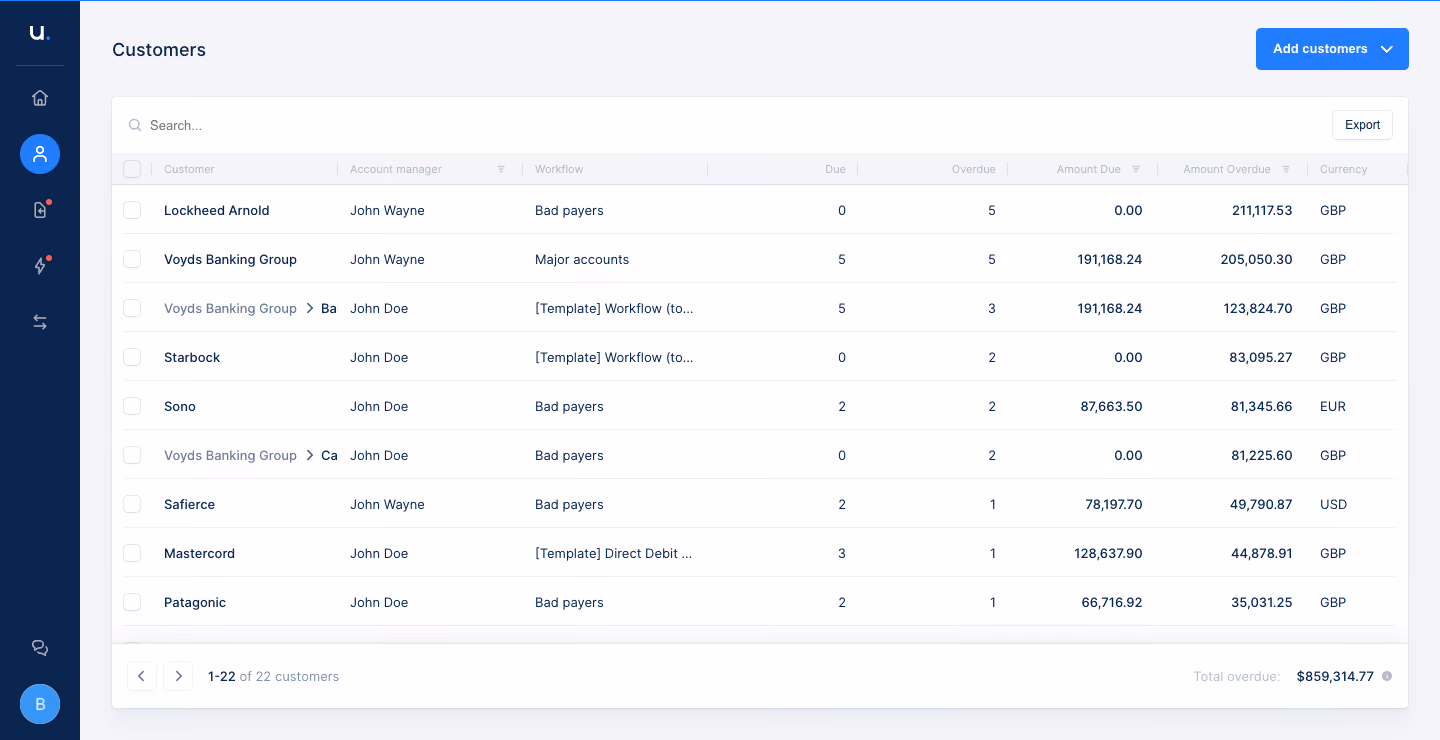Open the chat messages icon in sidebar

[x=40, y=648]
